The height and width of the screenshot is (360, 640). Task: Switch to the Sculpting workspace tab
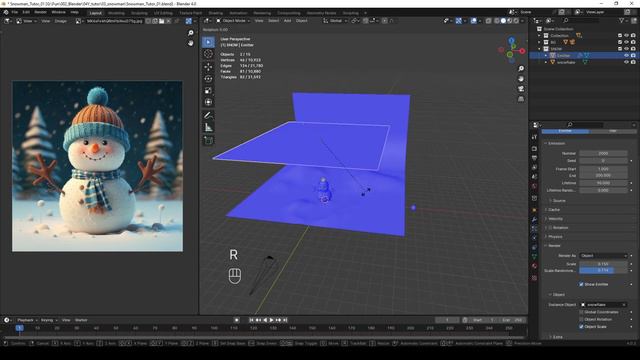(139, 13)
